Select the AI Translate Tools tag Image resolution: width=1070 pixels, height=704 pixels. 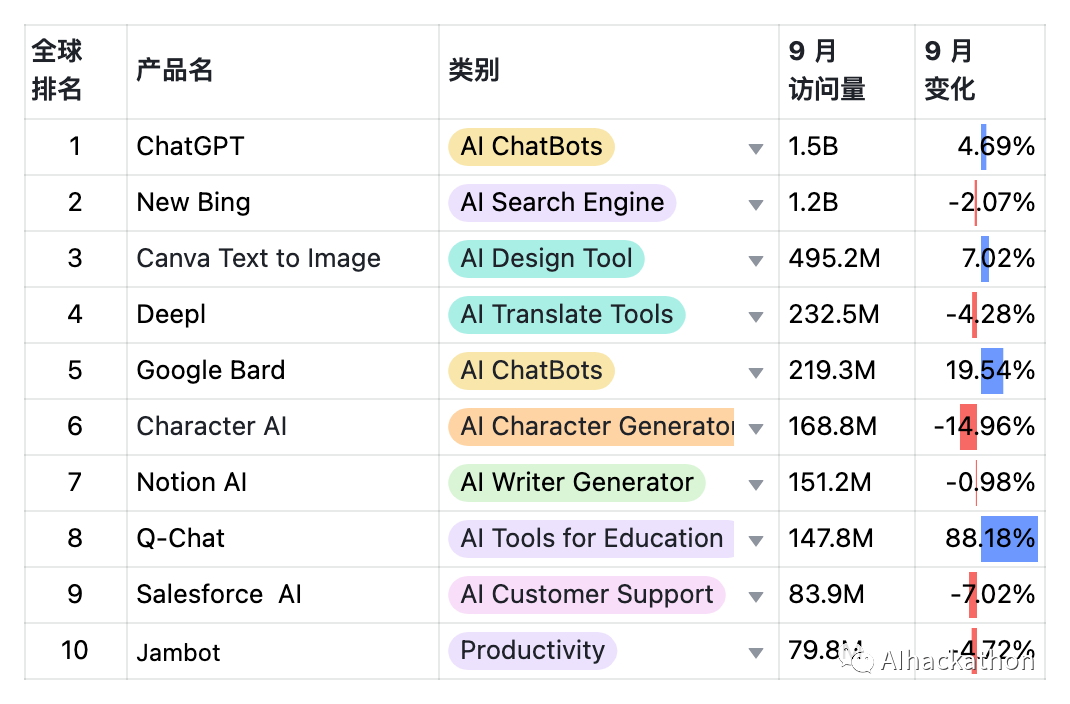(566, 315)
